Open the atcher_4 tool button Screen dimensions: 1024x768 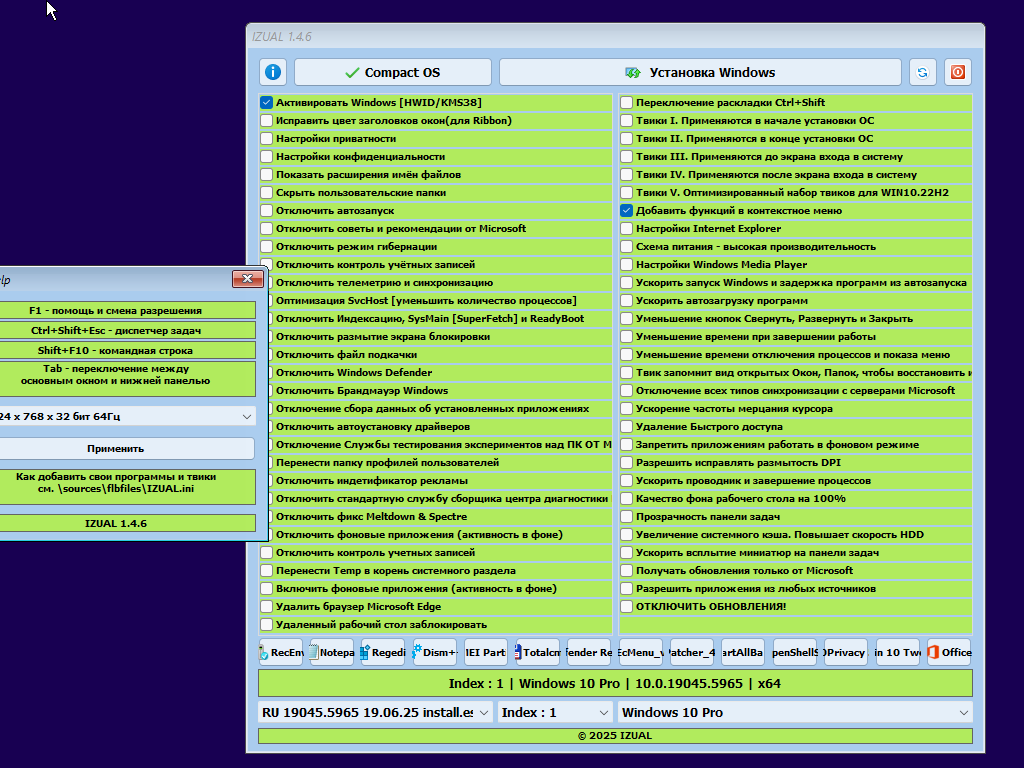coord(692,652)
